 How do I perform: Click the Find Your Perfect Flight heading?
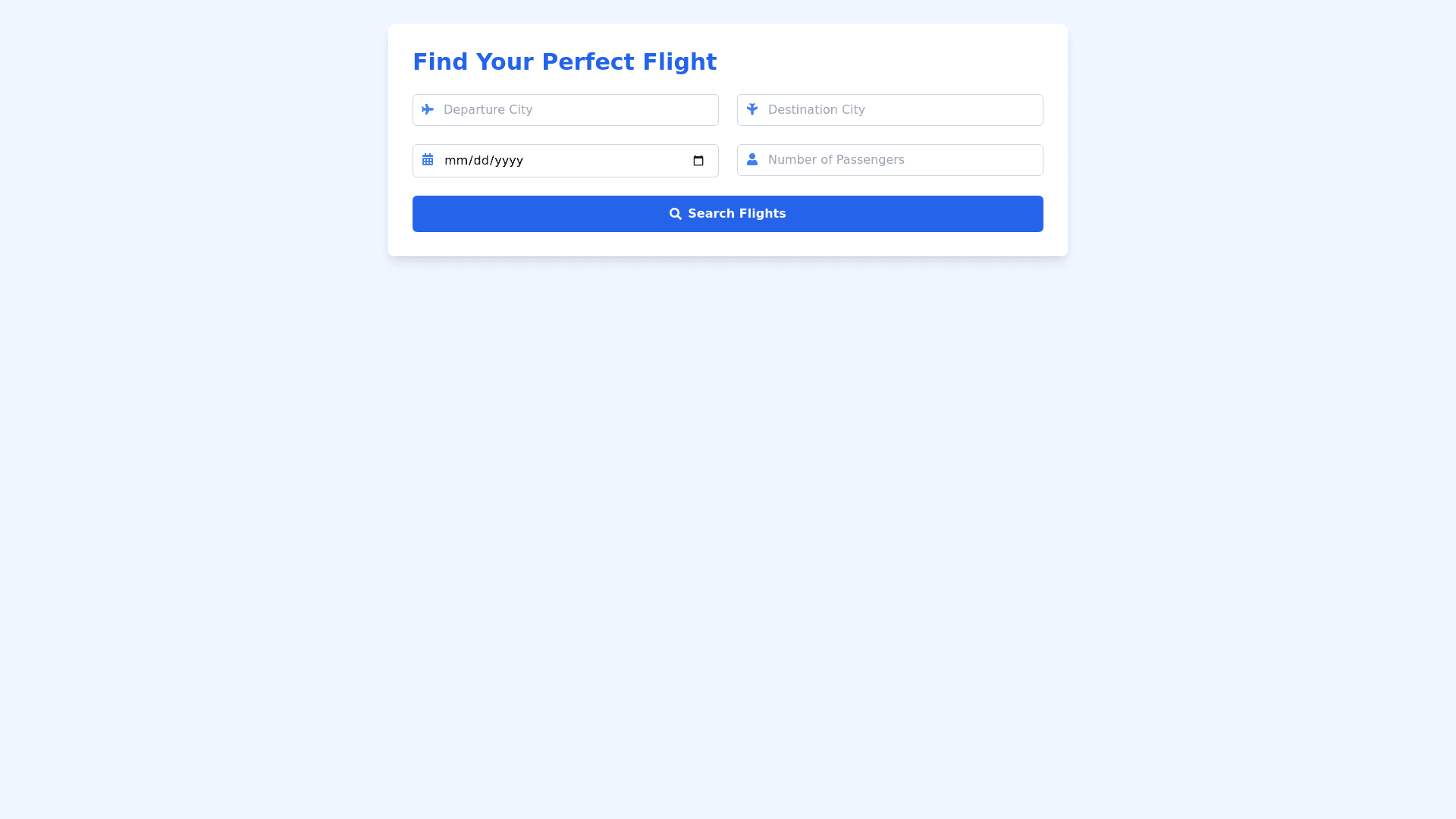(564, 62)
